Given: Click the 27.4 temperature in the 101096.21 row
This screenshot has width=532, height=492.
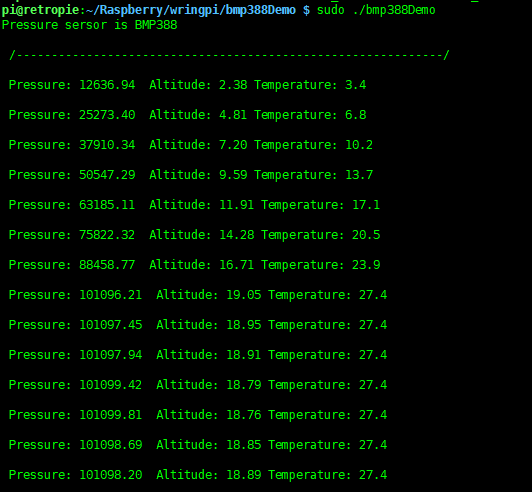Looking at the screenshot, I should [x=373, y=295].
